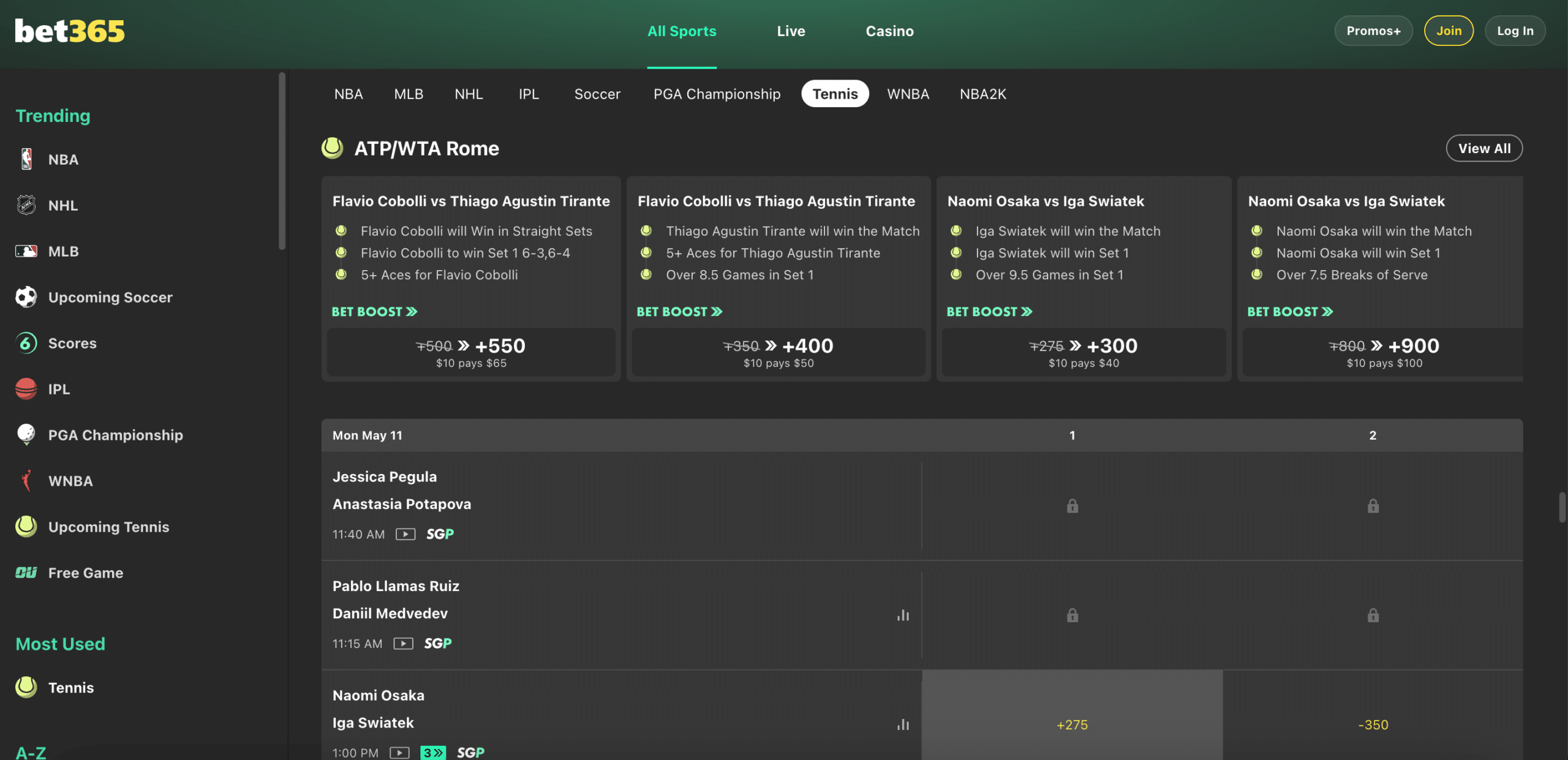Click the Promos+ button

(x=1373, y=31)
